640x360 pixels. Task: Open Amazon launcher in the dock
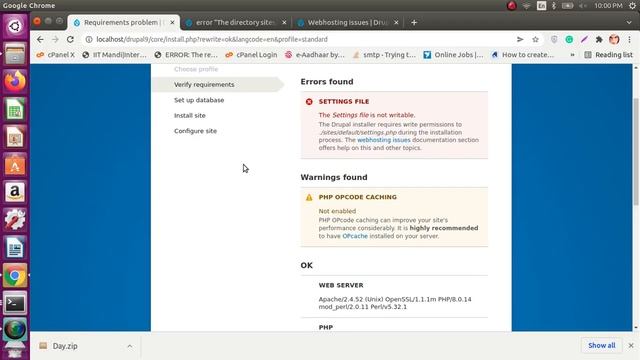click(15, 192)
